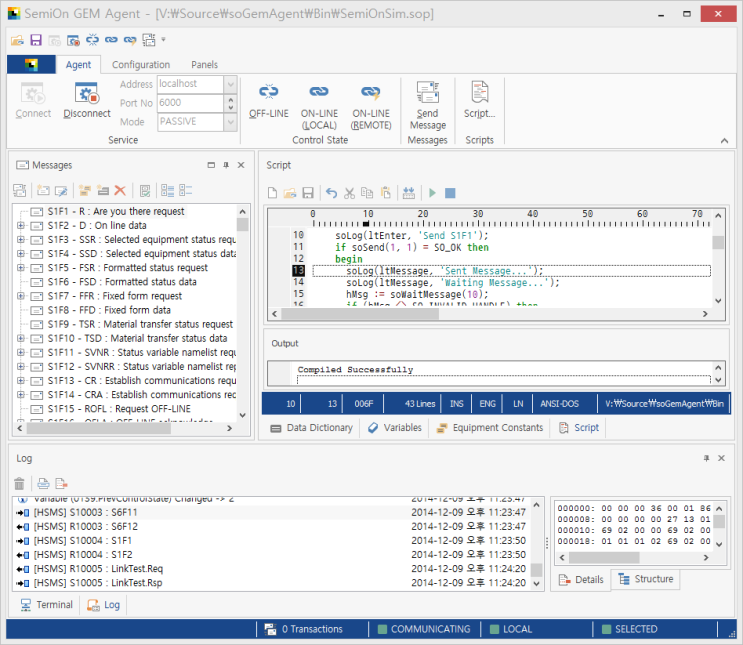Close the Messages panel
Viewport: 743px width, 645px height.
tap(241, 165)
